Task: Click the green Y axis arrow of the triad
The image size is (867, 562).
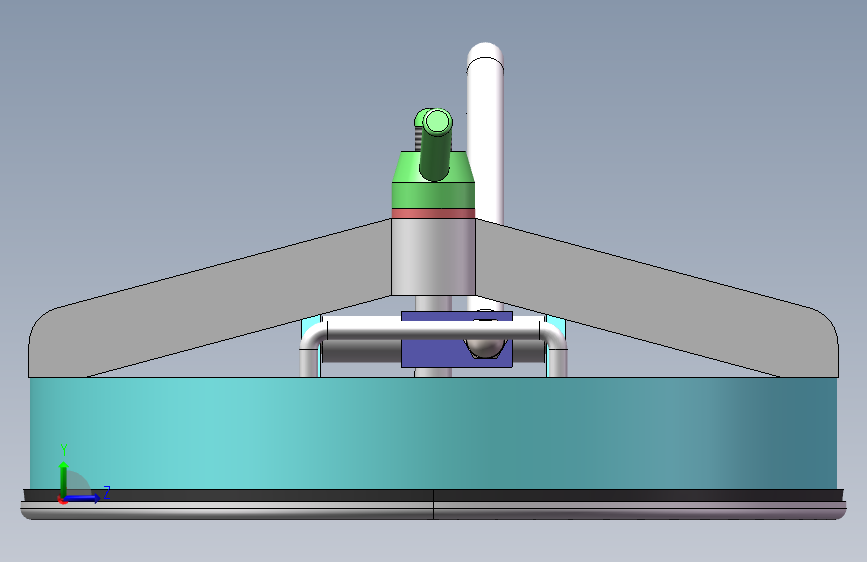Action: pyautogui.click(x=63, y=479)
